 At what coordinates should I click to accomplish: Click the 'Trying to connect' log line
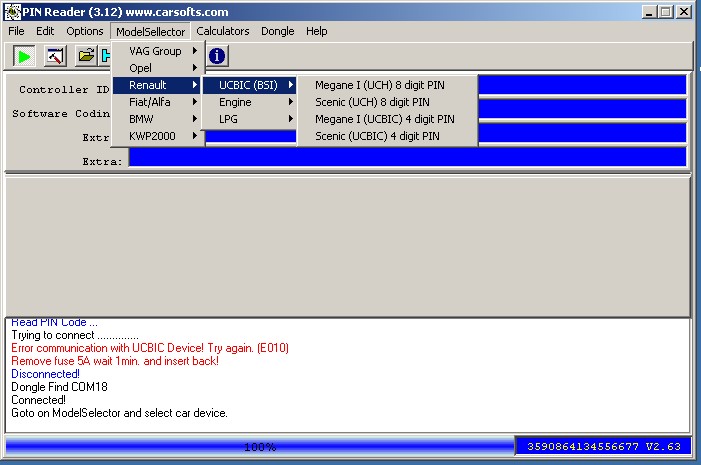coord(75,335)
